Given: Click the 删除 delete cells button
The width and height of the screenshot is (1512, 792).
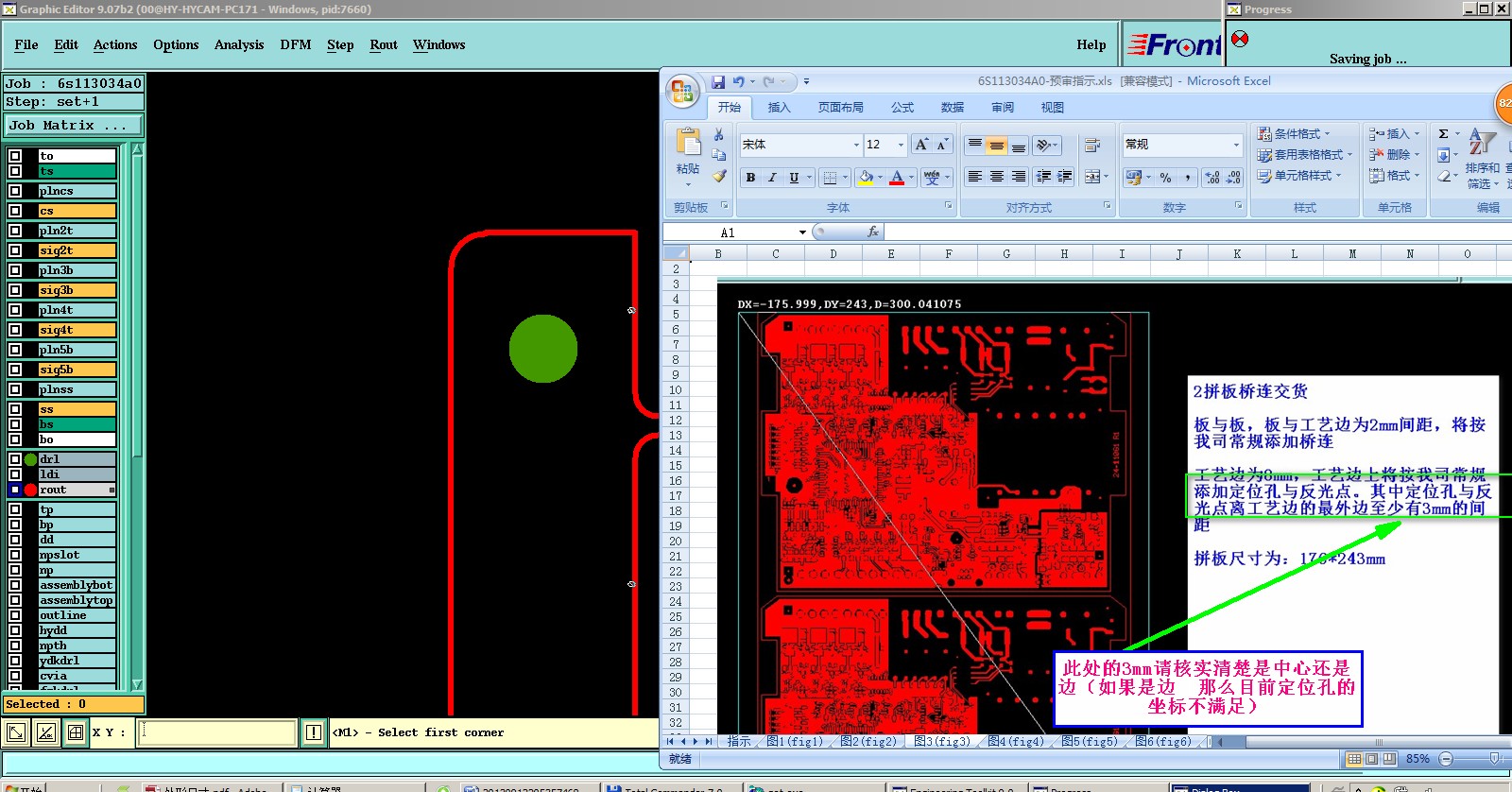Looking at the screenshot, I should click(1394, 155).
